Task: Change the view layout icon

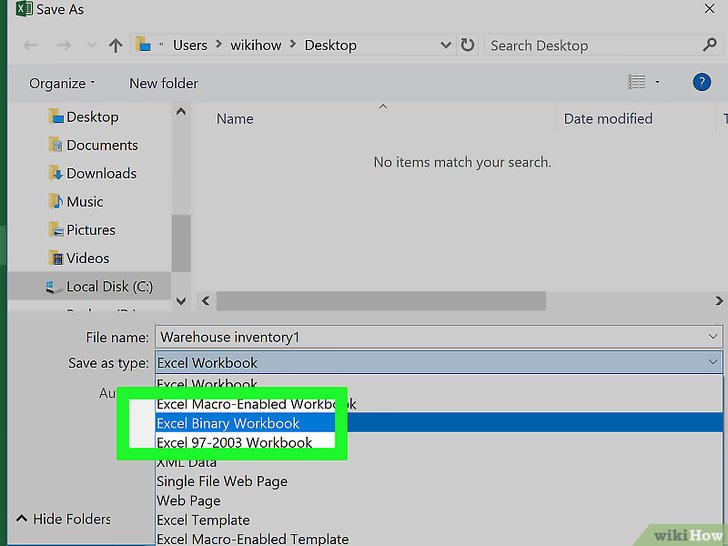Action: [x=637, y=82]
